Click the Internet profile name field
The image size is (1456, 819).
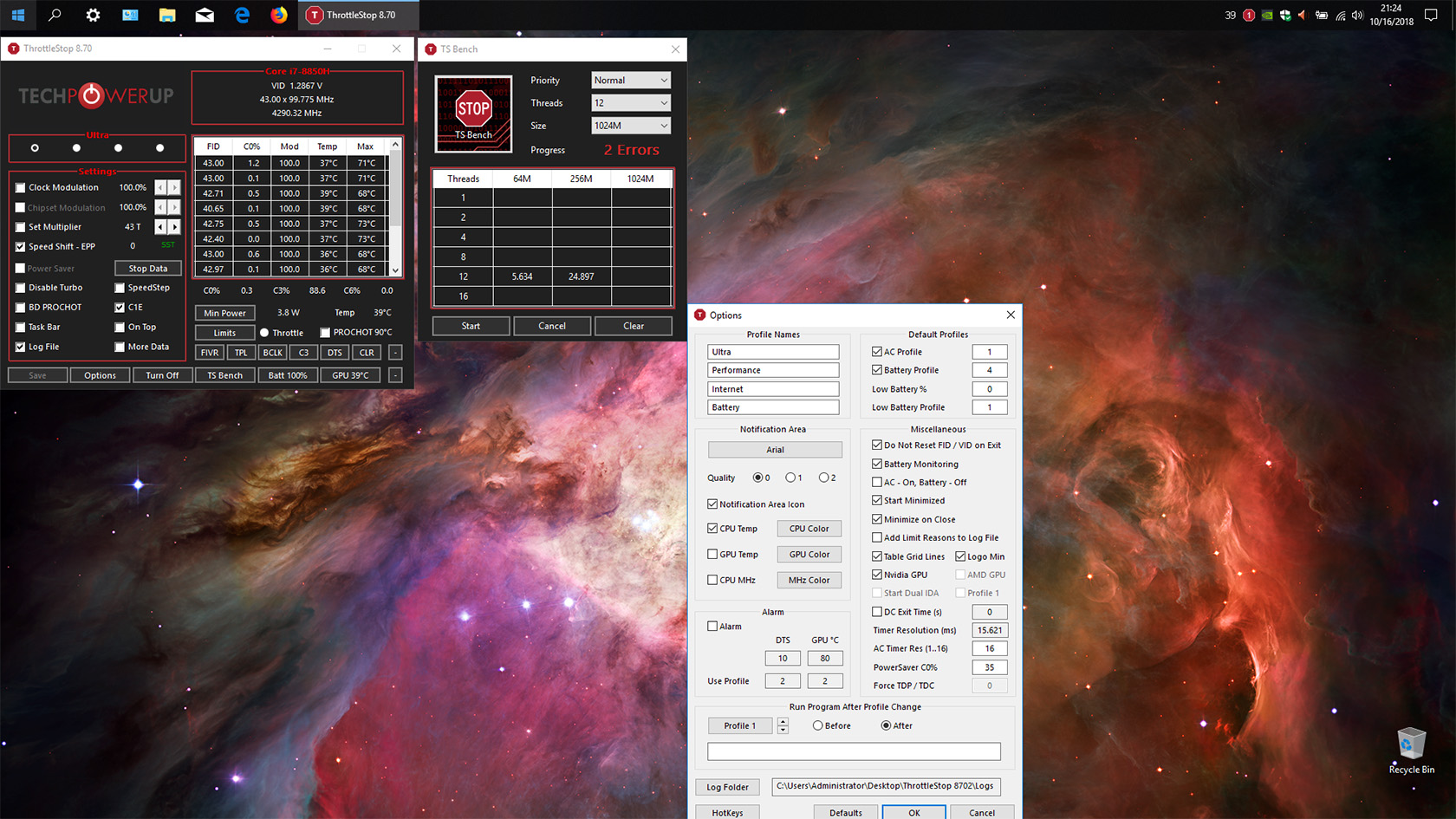[x=772, y=389]
